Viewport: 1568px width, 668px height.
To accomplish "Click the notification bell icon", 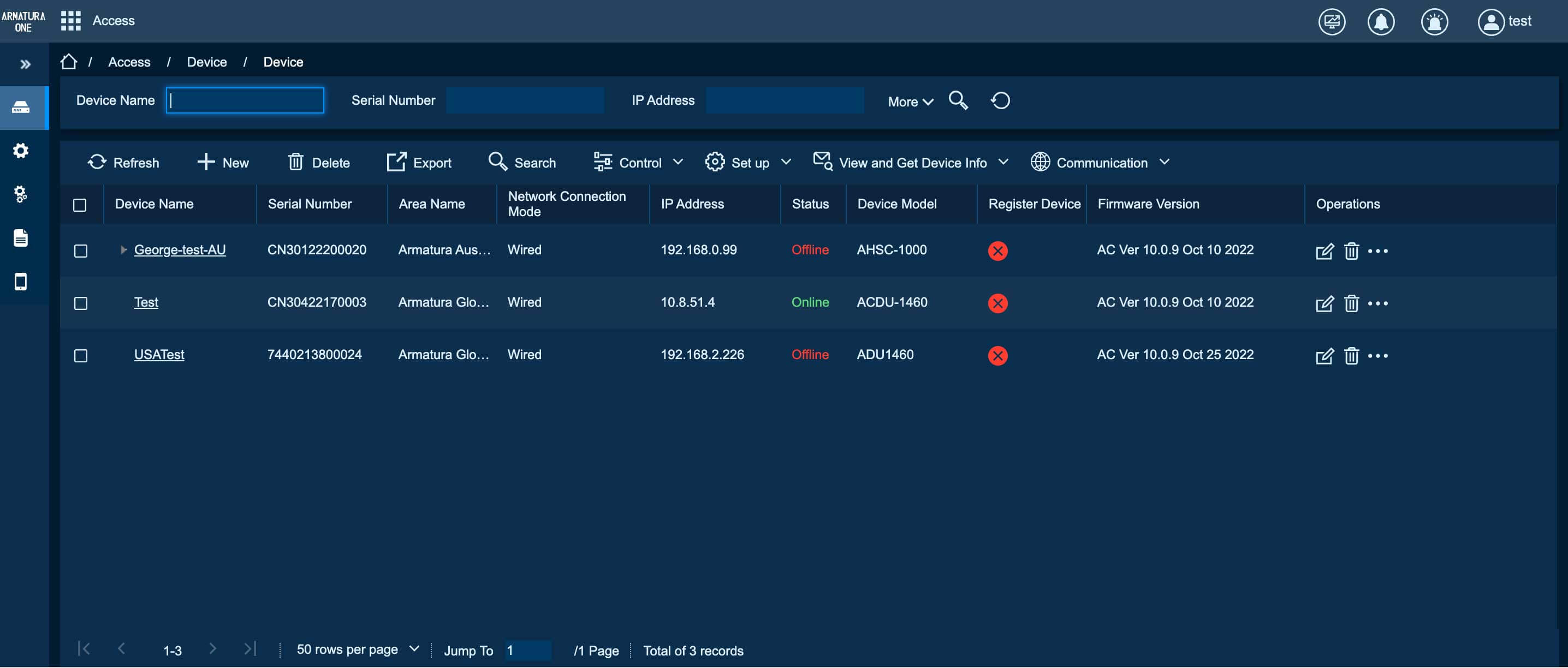I will point(1381,22).
